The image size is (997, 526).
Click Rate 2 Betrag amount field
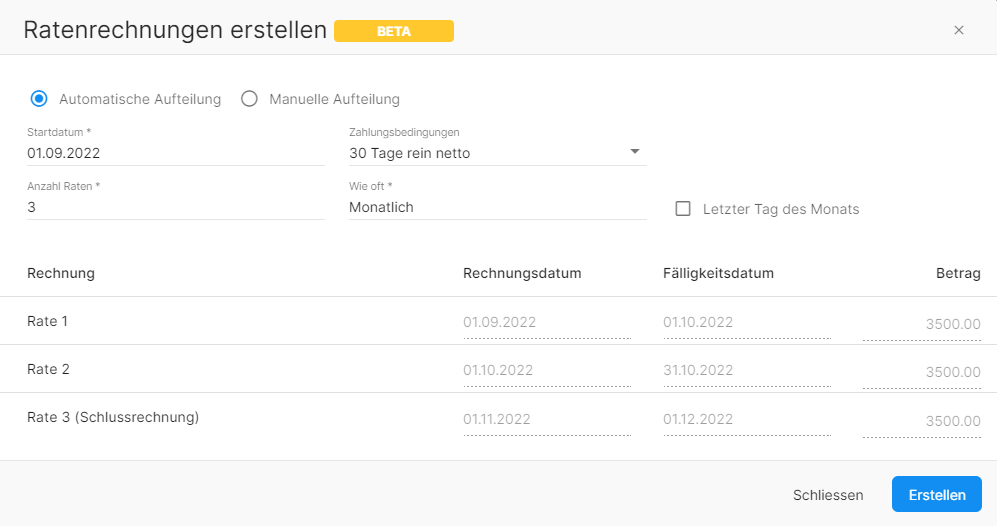922,372
